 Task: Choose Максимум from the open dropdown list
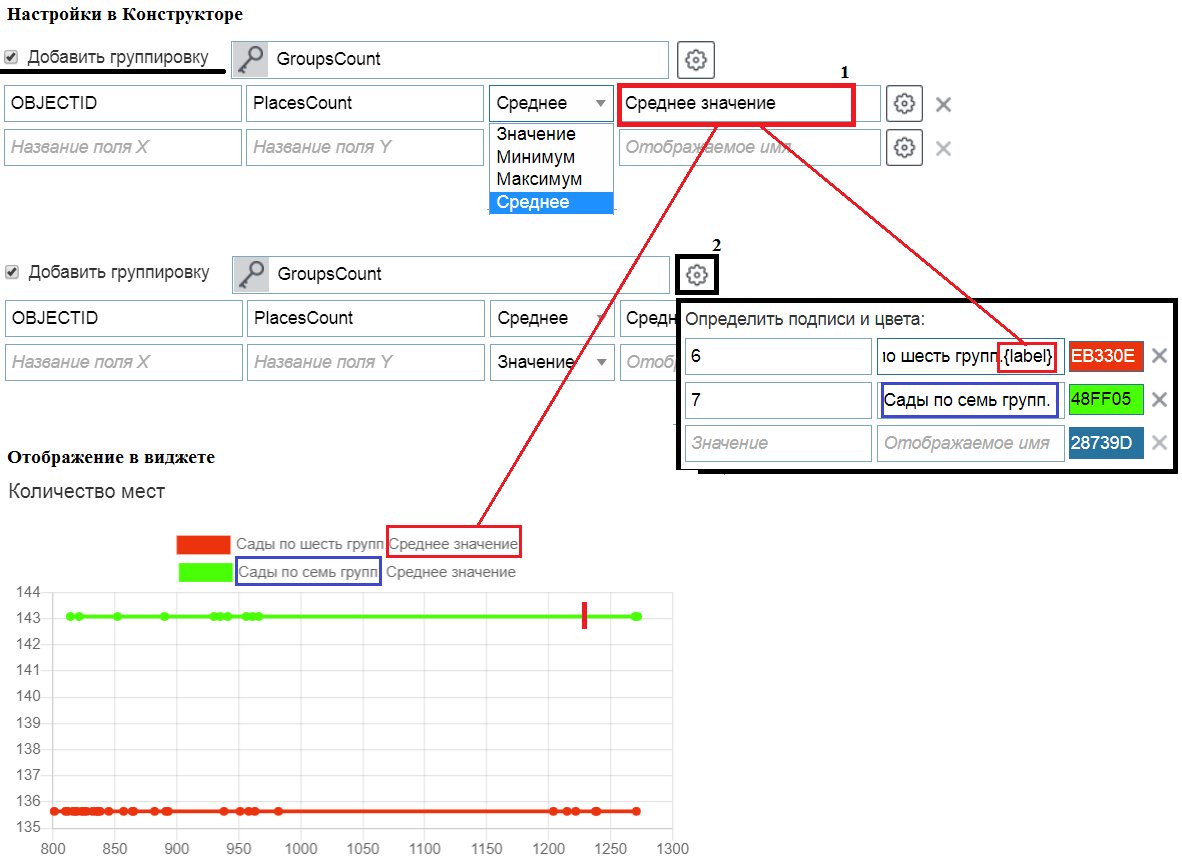pos(539,179)
